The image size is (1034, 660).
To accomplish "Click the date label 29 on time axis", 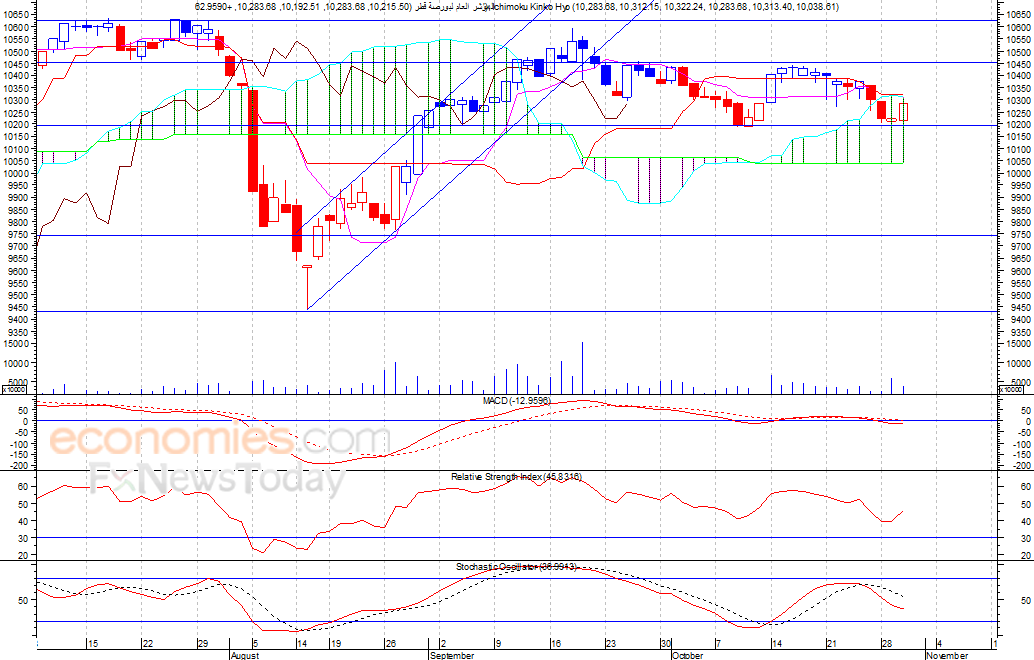I will [x=202, y=644].
